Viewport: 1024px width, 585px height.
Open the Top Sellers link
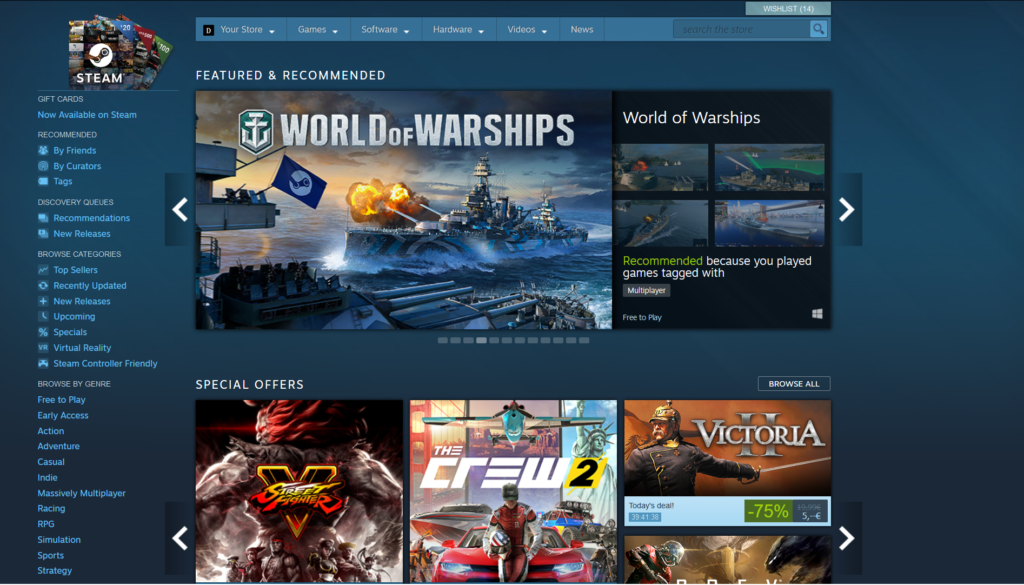(x=75, y=270)
